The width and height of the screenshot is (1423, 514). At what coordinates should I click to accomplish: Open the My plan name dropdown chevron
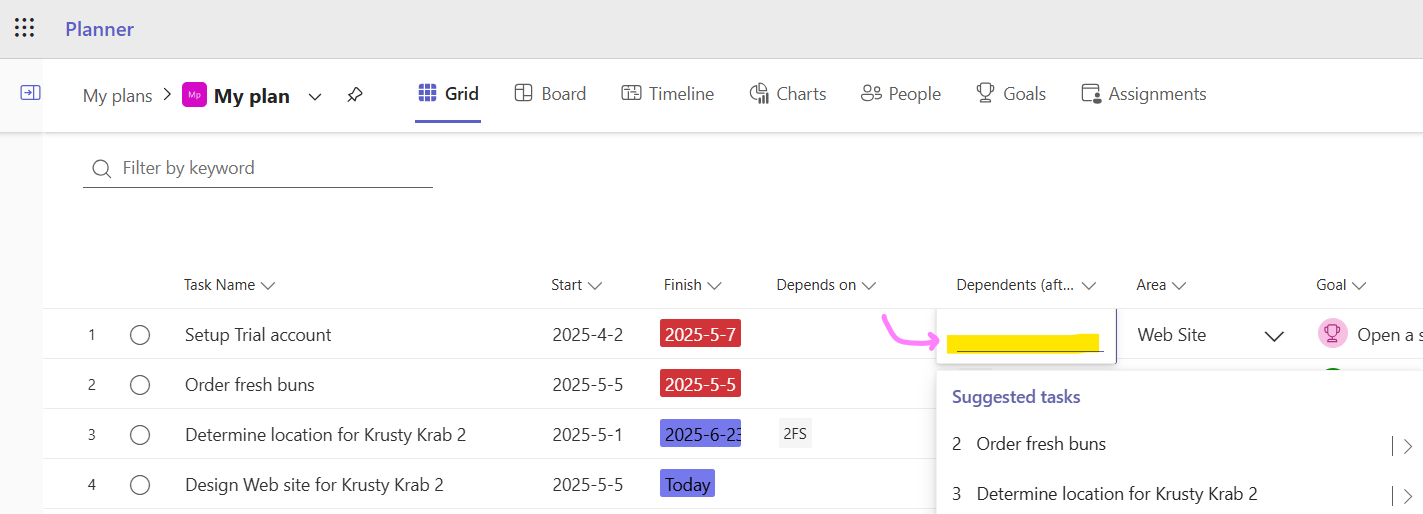pos(315,96)
